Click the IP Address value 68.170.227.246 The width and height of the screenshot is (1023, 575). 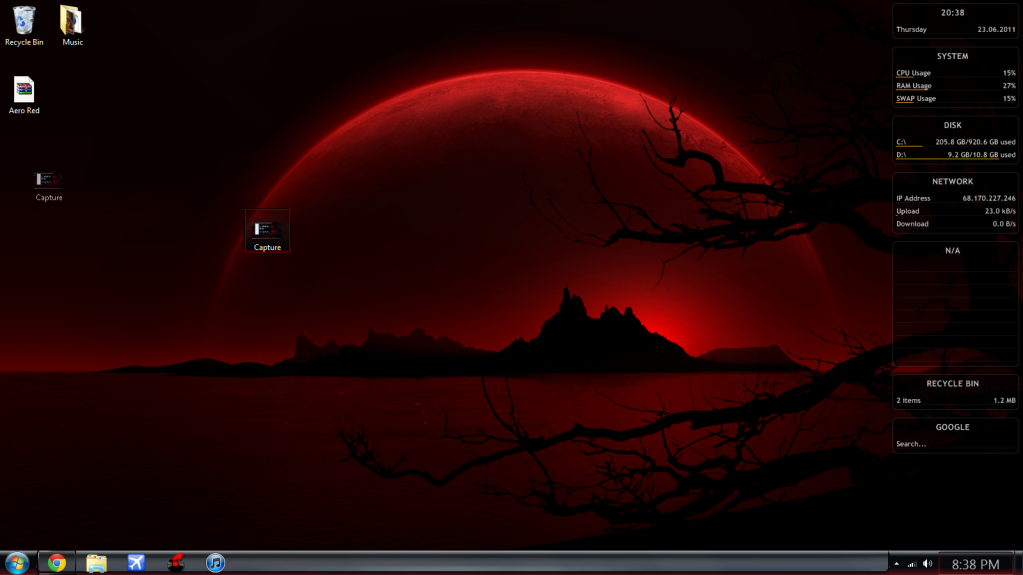[x=988, y=198]
